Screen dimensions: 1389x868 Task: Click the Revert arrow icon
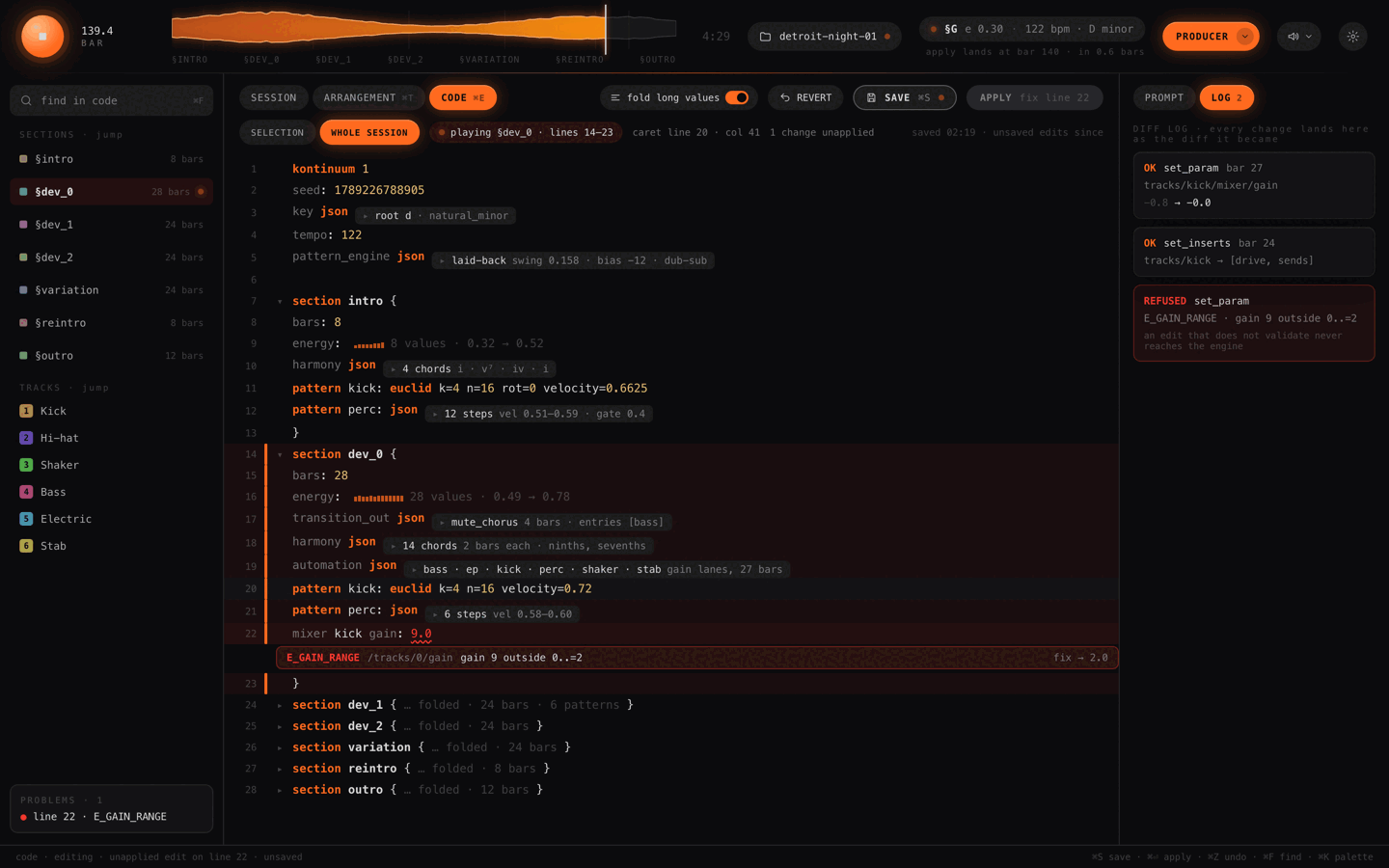point(785,97)
